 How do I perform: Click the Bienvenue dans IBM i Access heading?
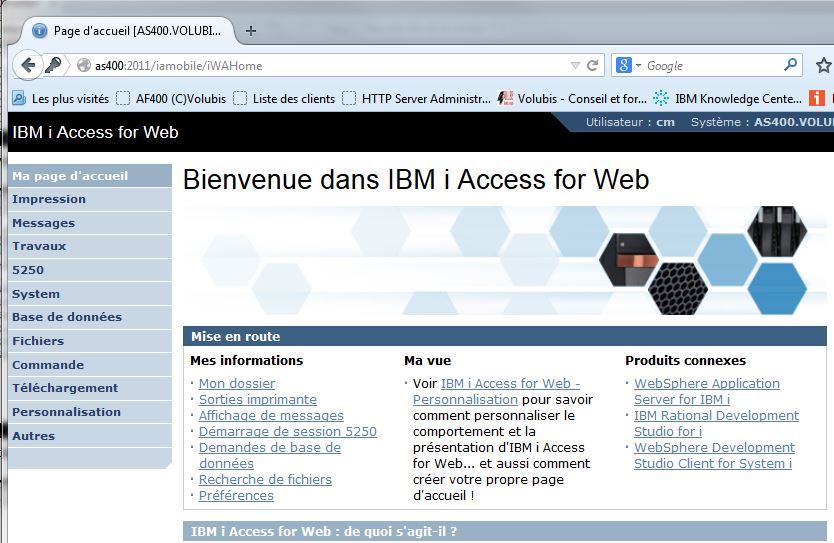416,179
